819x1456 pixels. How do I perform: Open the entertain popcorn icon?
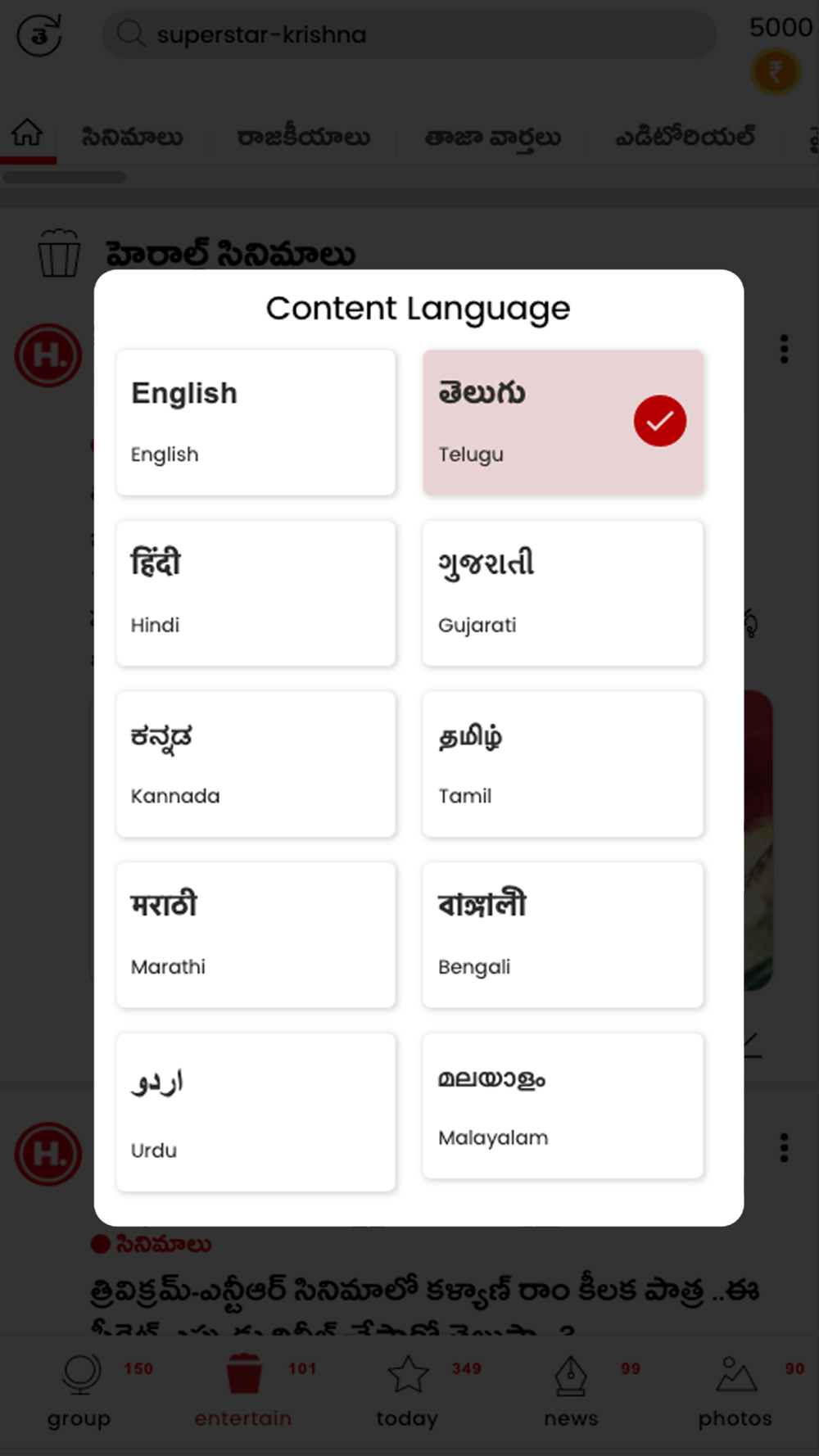pos(244,1373)
